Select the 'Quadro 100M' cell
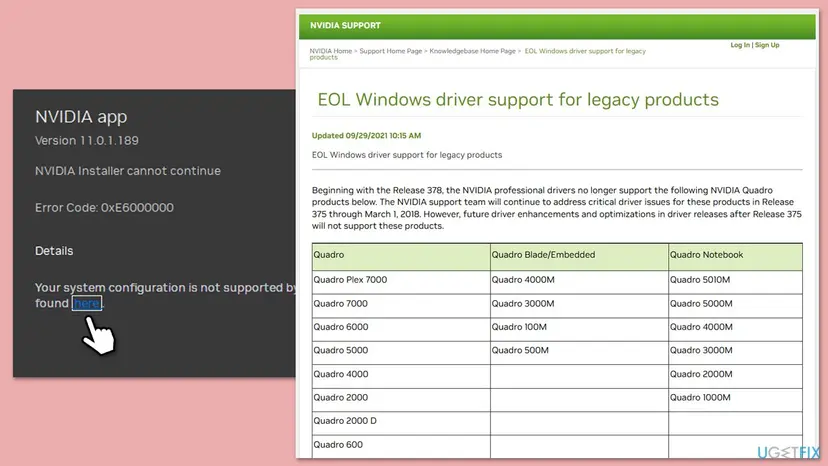Viewport: 828px width, 466px height. coord(579,329)
